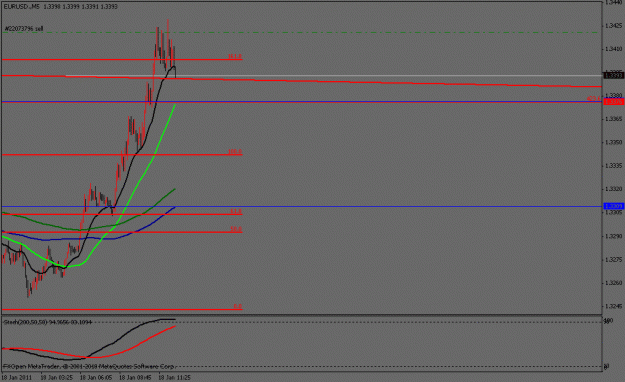Viewport: 625px width, 382px height.
Task: Click the 18 Jan 11:25 time label
Action: tap(174, 377)
